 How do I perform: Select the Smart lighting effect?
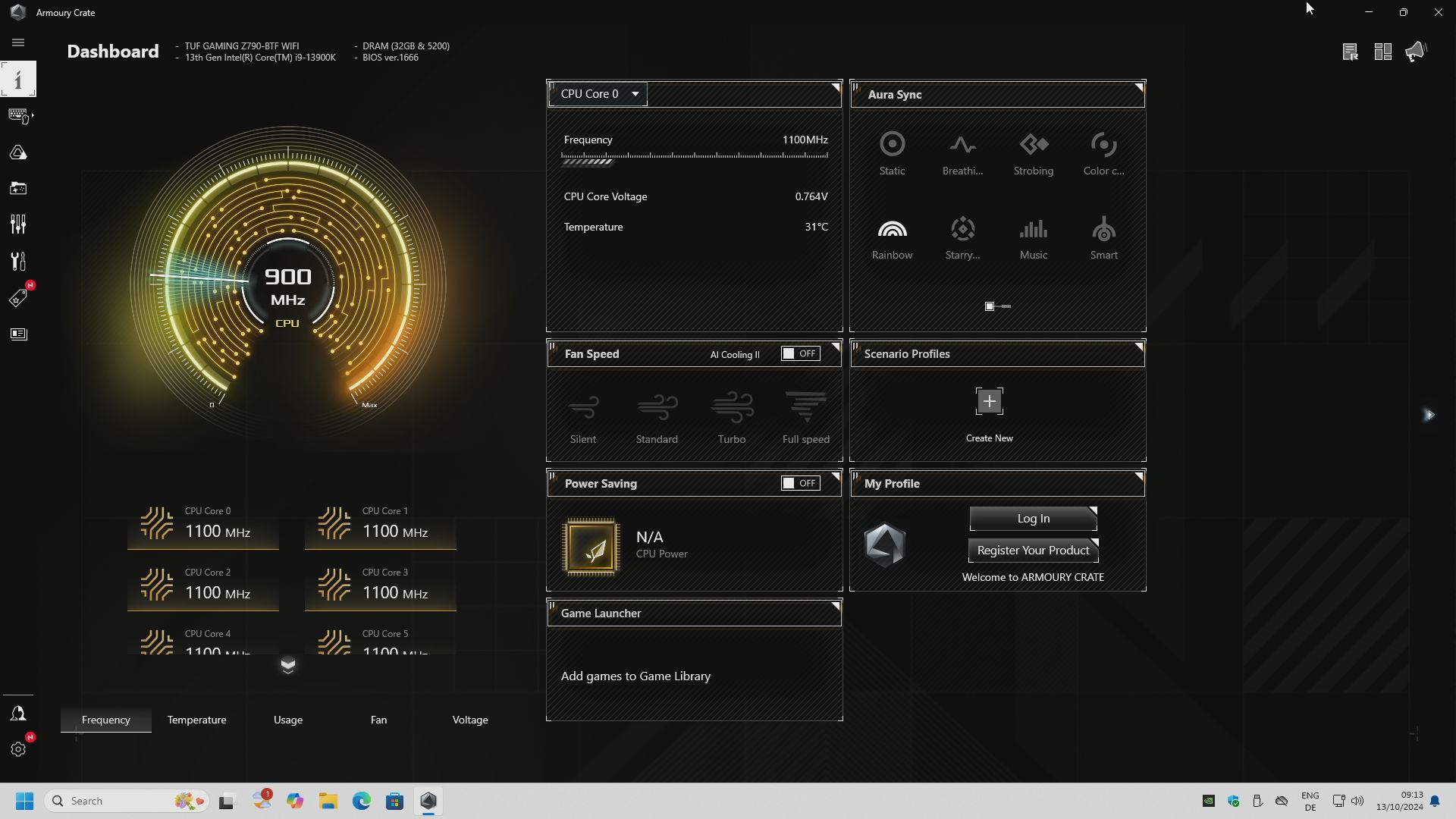(x=1103, y=238)
